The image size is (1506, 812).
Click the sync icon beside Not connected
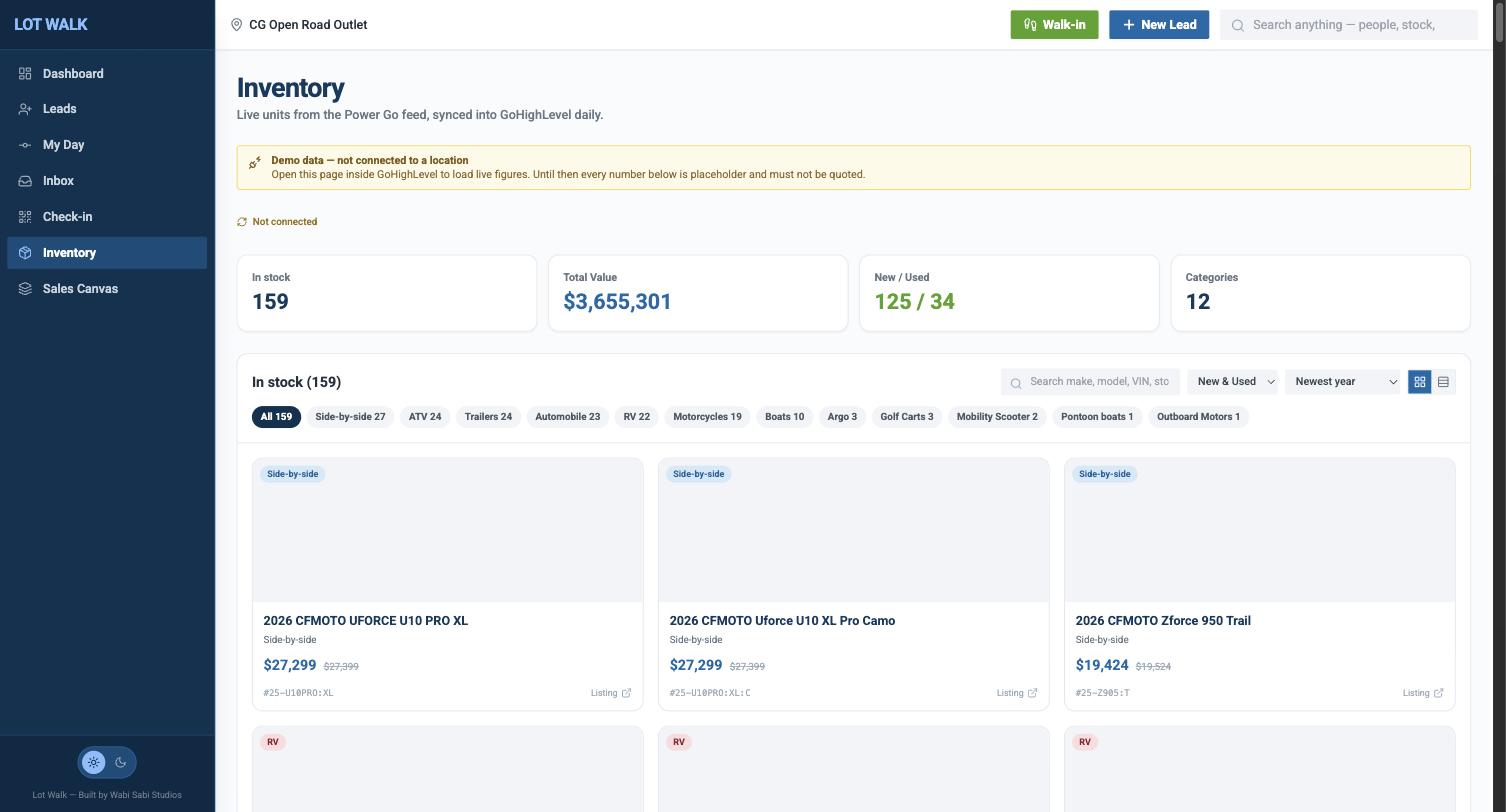[242, 222]
